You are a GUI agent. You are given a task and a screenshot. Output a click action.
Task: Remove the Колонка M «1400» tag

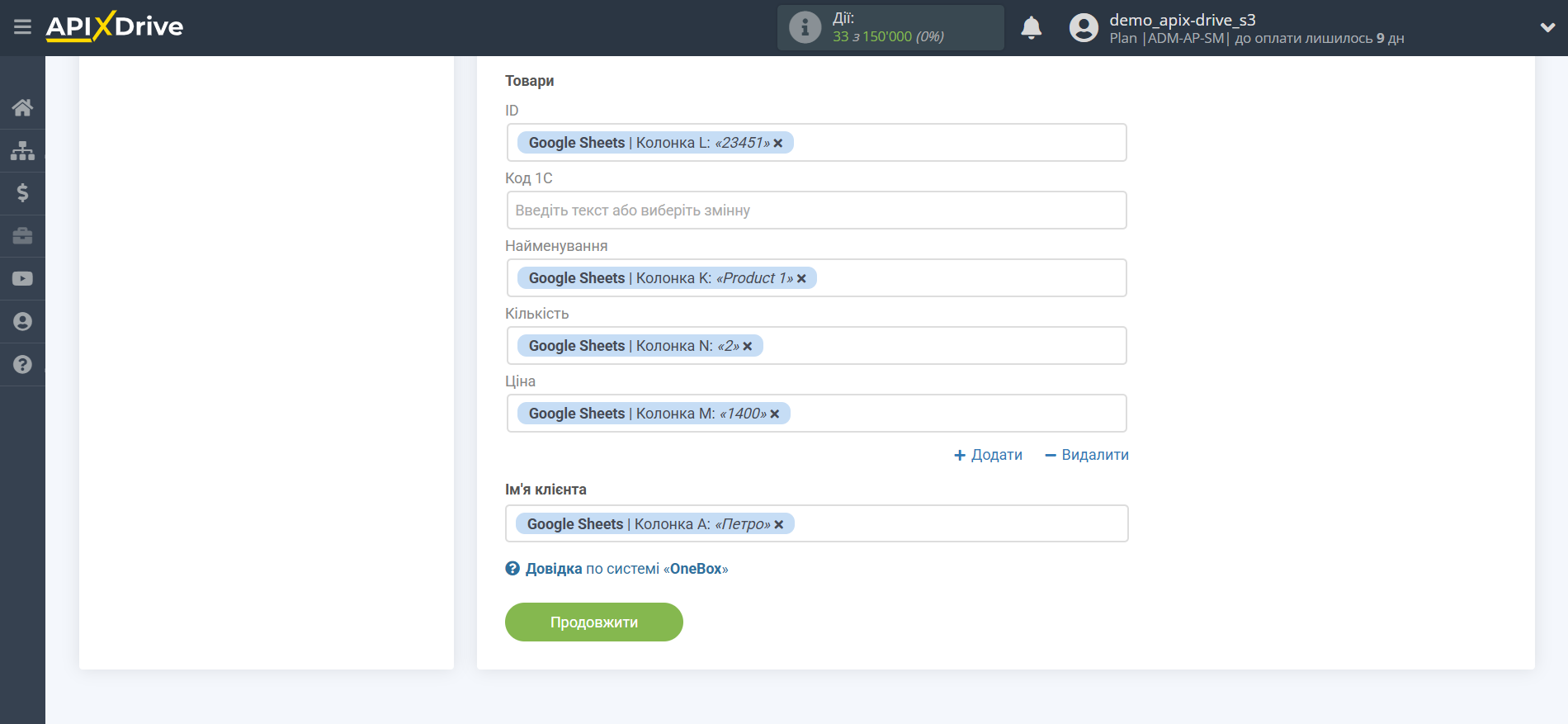pyautogui.click(x=774, y=414)
